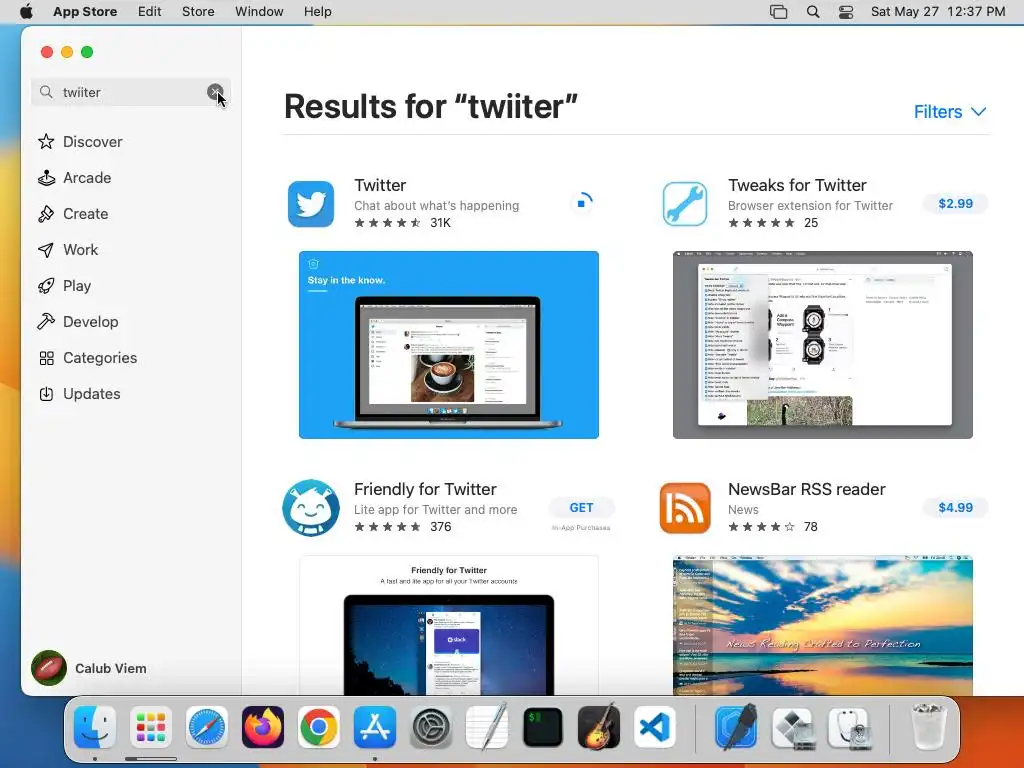The width and height of the screenshot is (1024, 768).
Task: Click the Work paper plane icon
Action: tap(46, 249)
